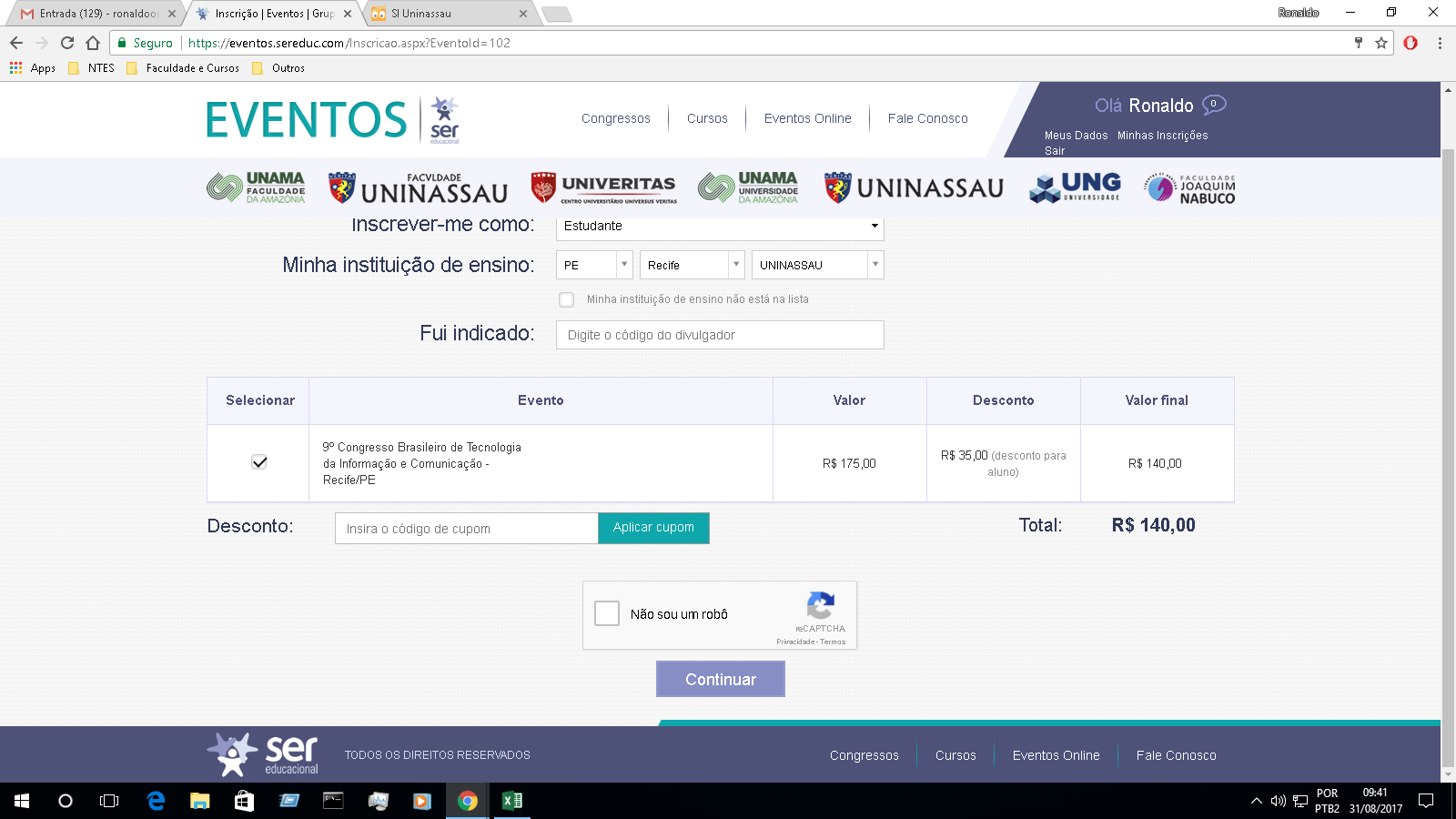Expand the PE state dropdown
1456x819 pixels.
[x=594, y=265]
